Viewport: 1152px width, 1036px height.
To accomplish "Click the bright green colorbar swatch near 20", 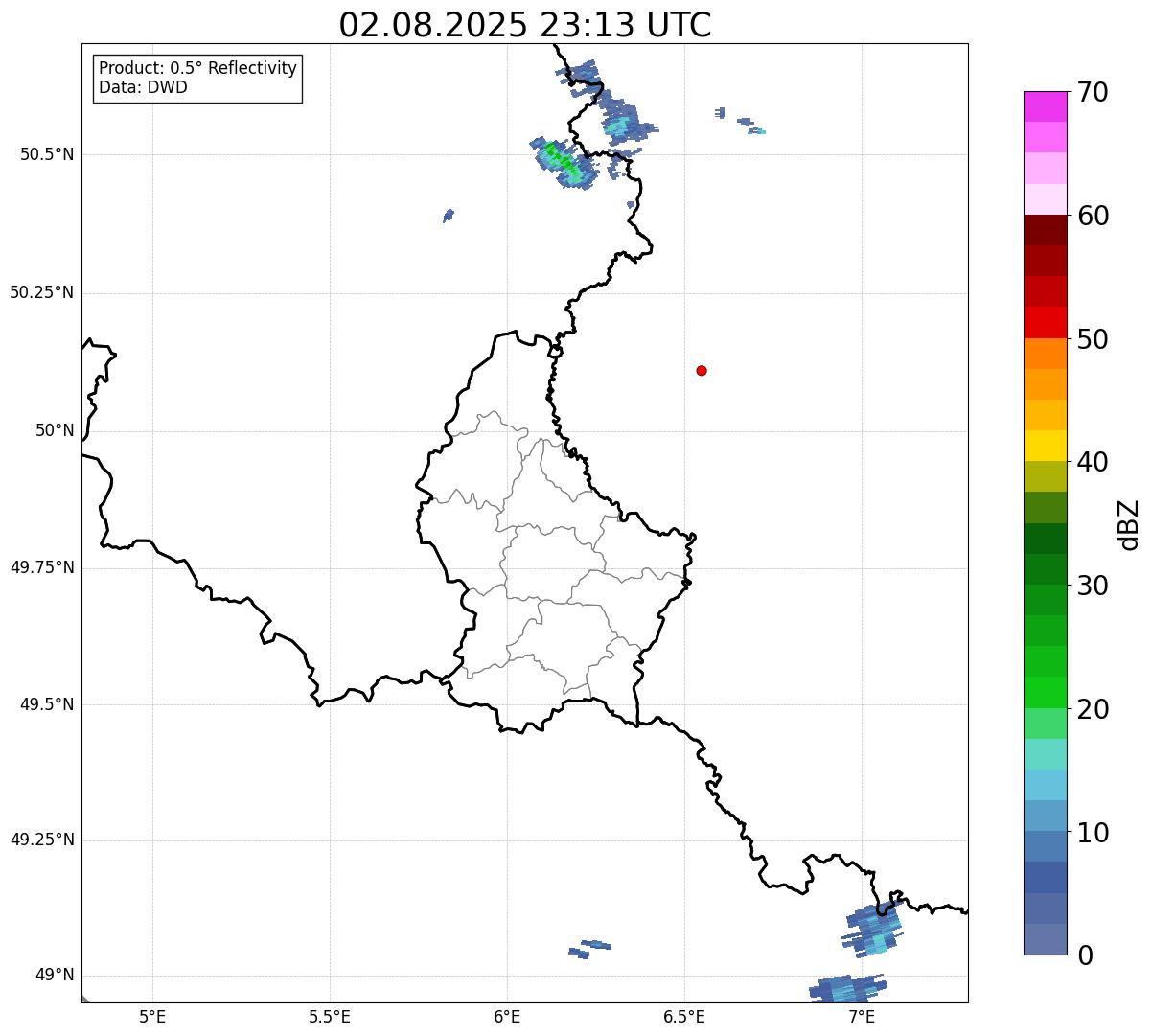I will [1045, 693].
